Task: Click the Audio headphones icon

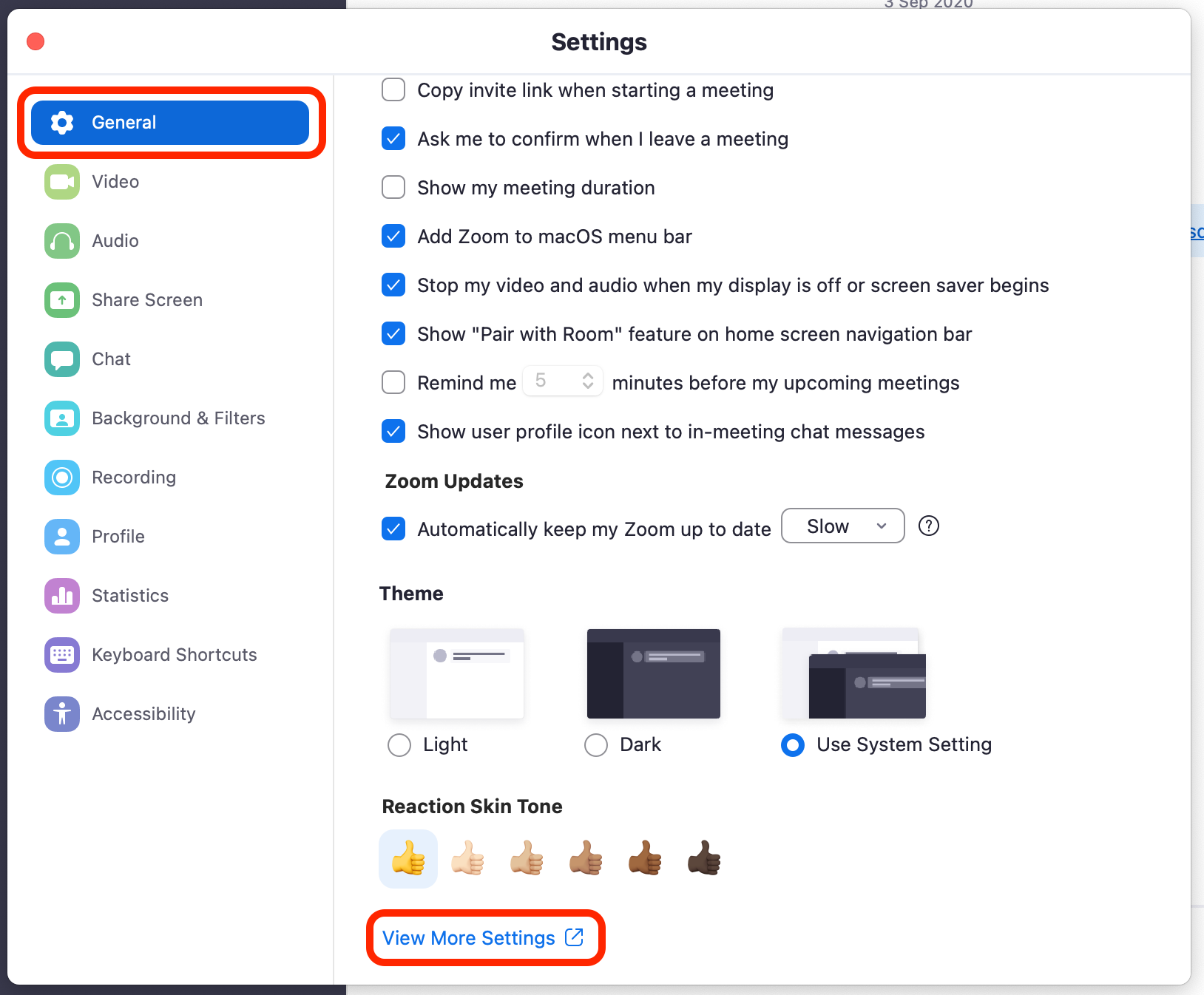Action: point(62,241)
